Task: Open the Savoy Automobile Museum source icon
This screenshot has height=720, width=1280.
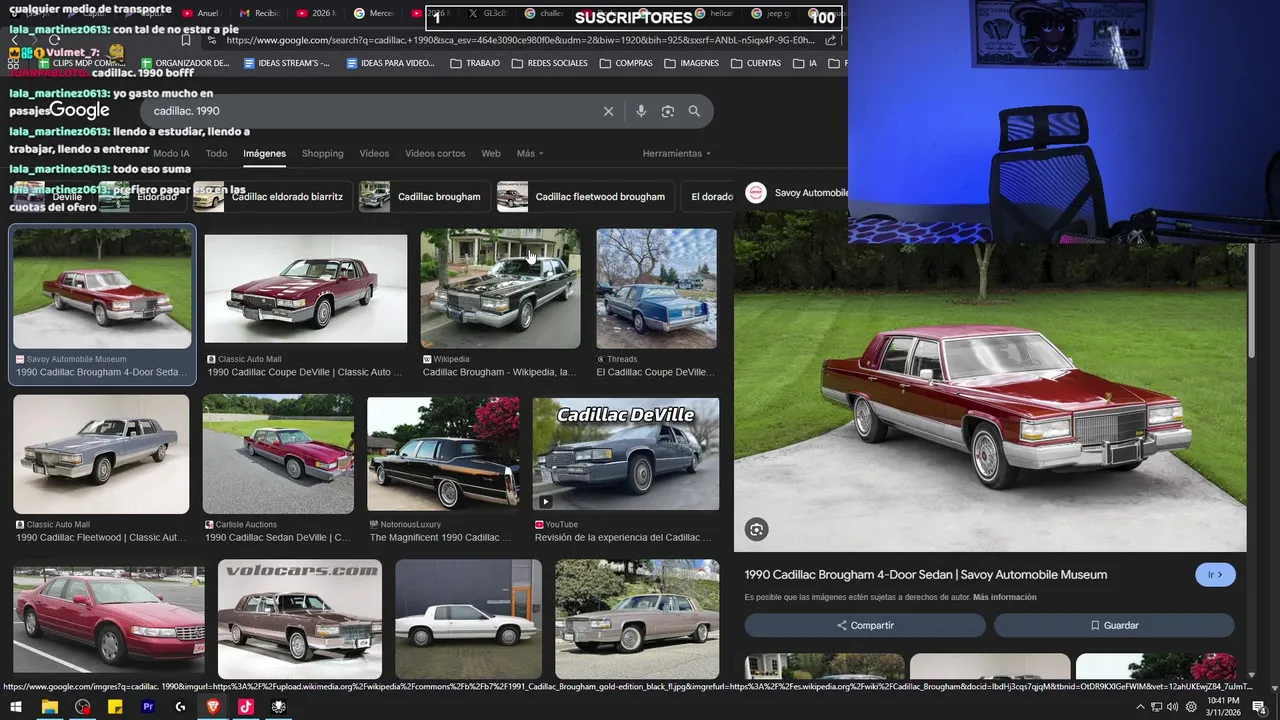Action: click(x=757, y=192)
